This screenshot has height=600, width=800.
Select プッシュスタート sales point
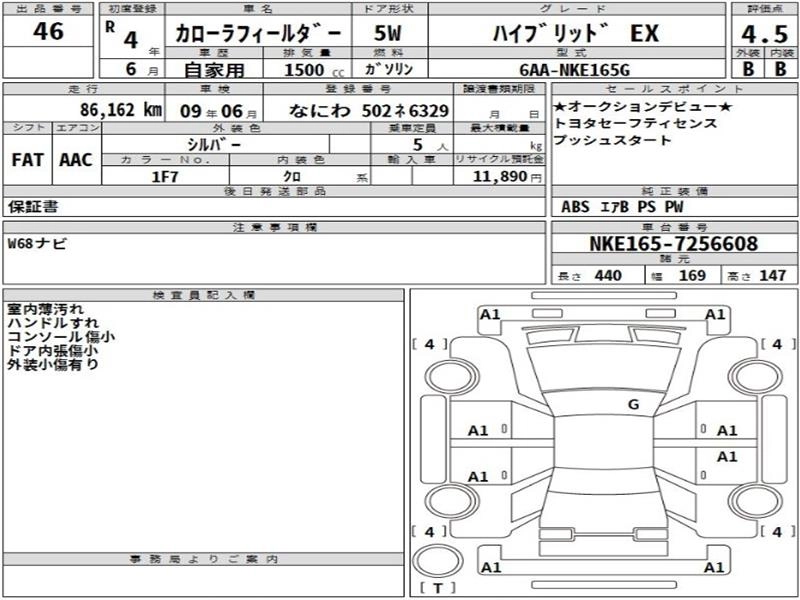click(x=612, y=140)
